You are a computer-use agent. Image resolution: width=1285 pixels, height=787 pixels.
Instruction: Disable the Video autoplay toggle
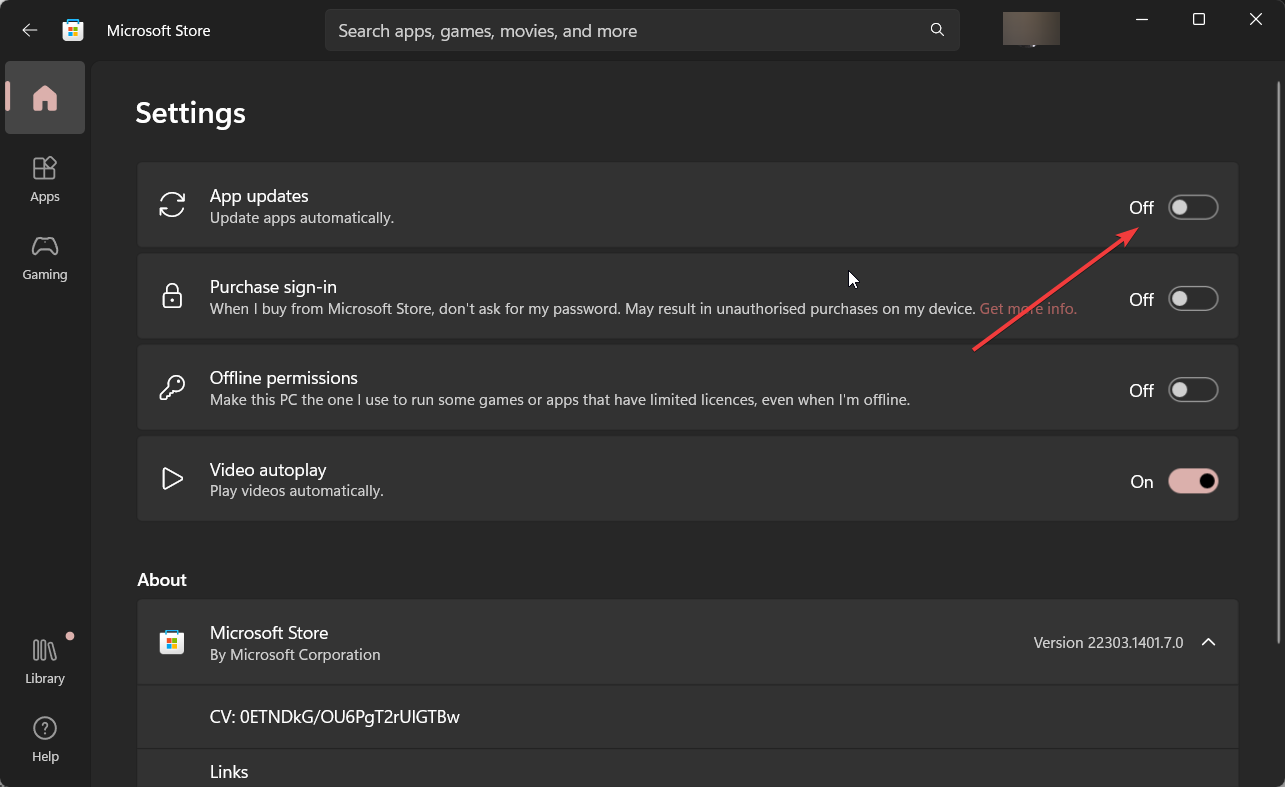pyautogui.click(x=1193, y=481)
